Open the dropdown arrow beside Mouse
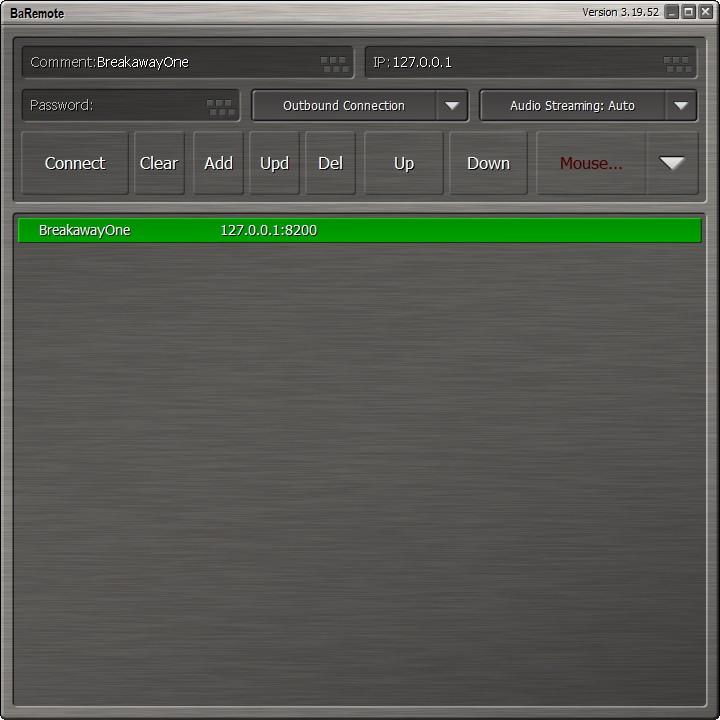 point(672,163)
